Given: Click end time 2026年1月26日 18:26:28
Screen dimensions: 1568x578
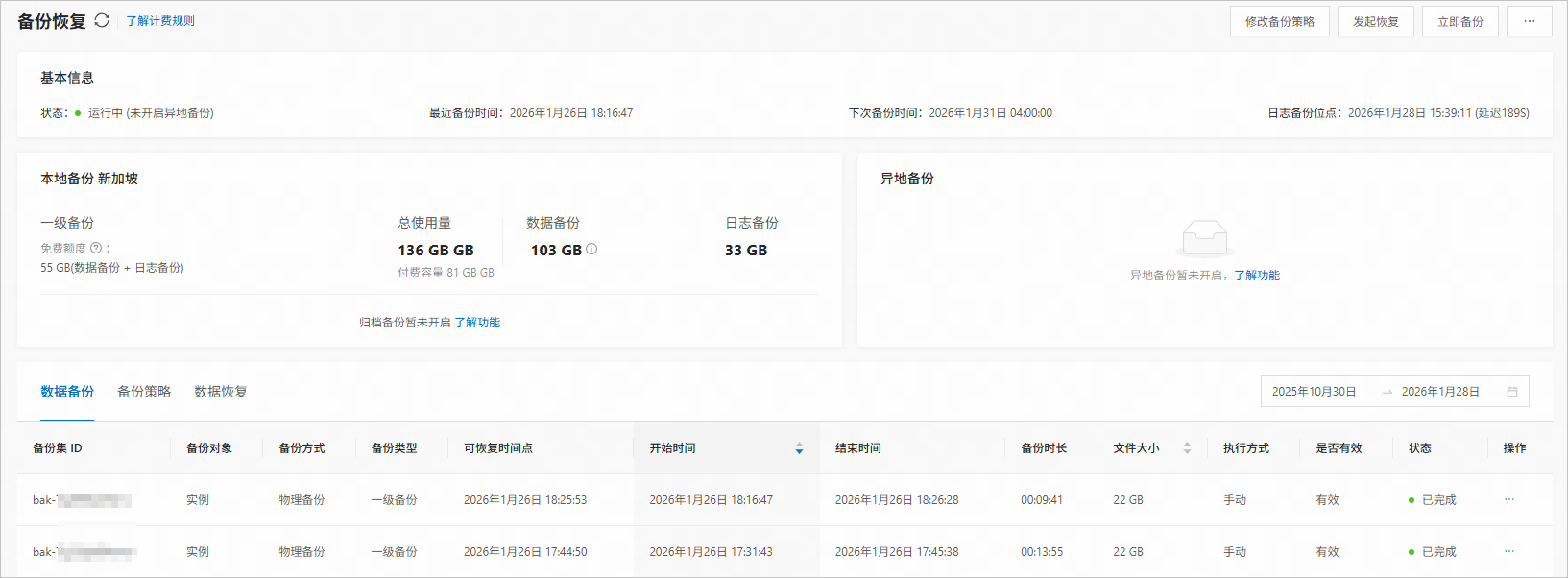Looking at the screenshot, I should pos(897,500).
